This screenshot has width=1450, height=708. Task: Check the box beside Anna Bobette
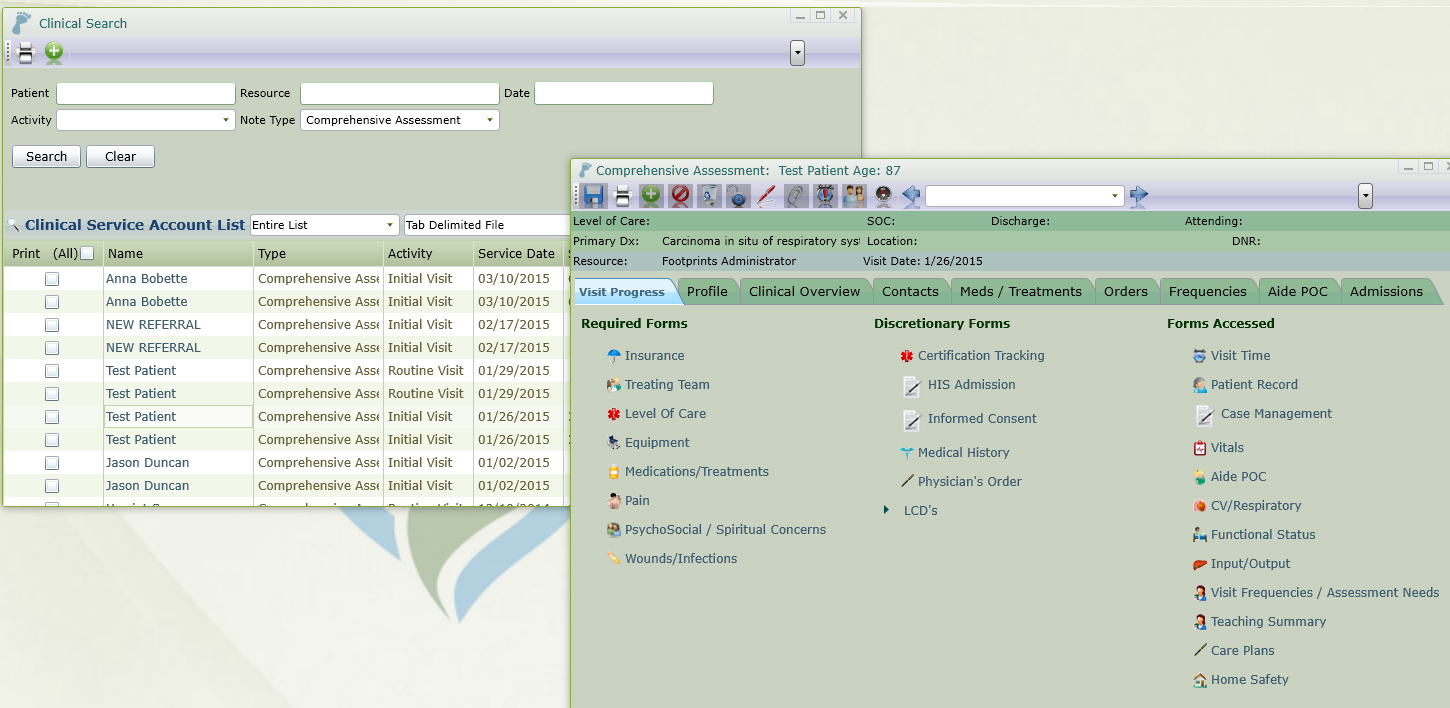point(52,278)
